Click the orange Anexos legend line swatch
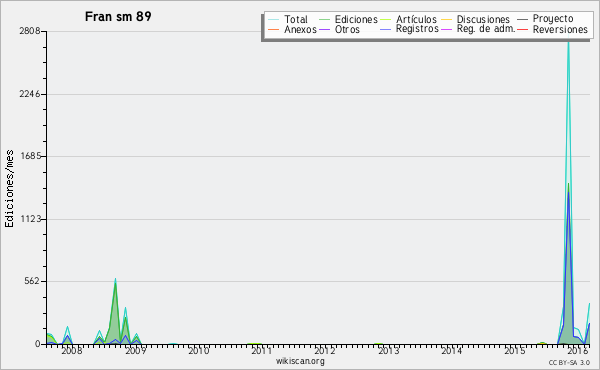This screenshot has width=600, height=370. (273, 29)
